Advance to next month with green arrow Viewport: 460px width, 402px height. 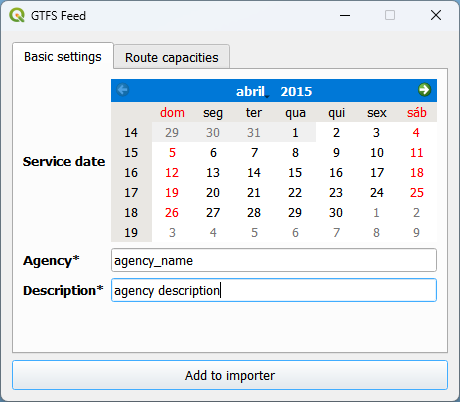pos(424,90)
